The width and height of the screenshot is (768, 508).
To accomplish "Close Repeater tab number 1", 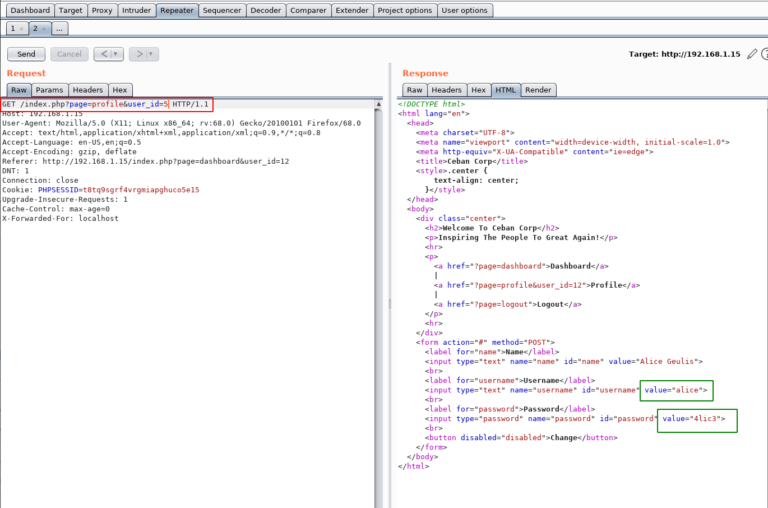I will 22,29.
